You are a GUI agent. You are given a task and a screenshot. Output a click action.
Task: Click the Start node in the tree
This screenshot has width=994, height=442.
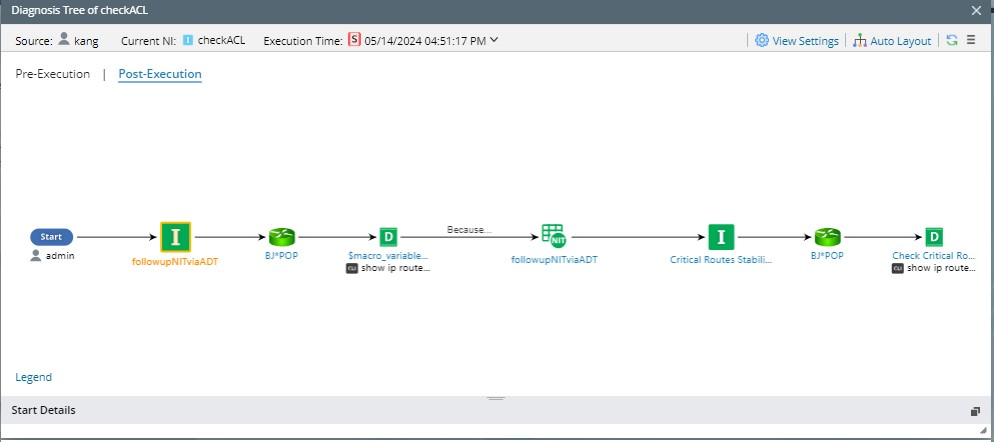(x=51, y=237)
